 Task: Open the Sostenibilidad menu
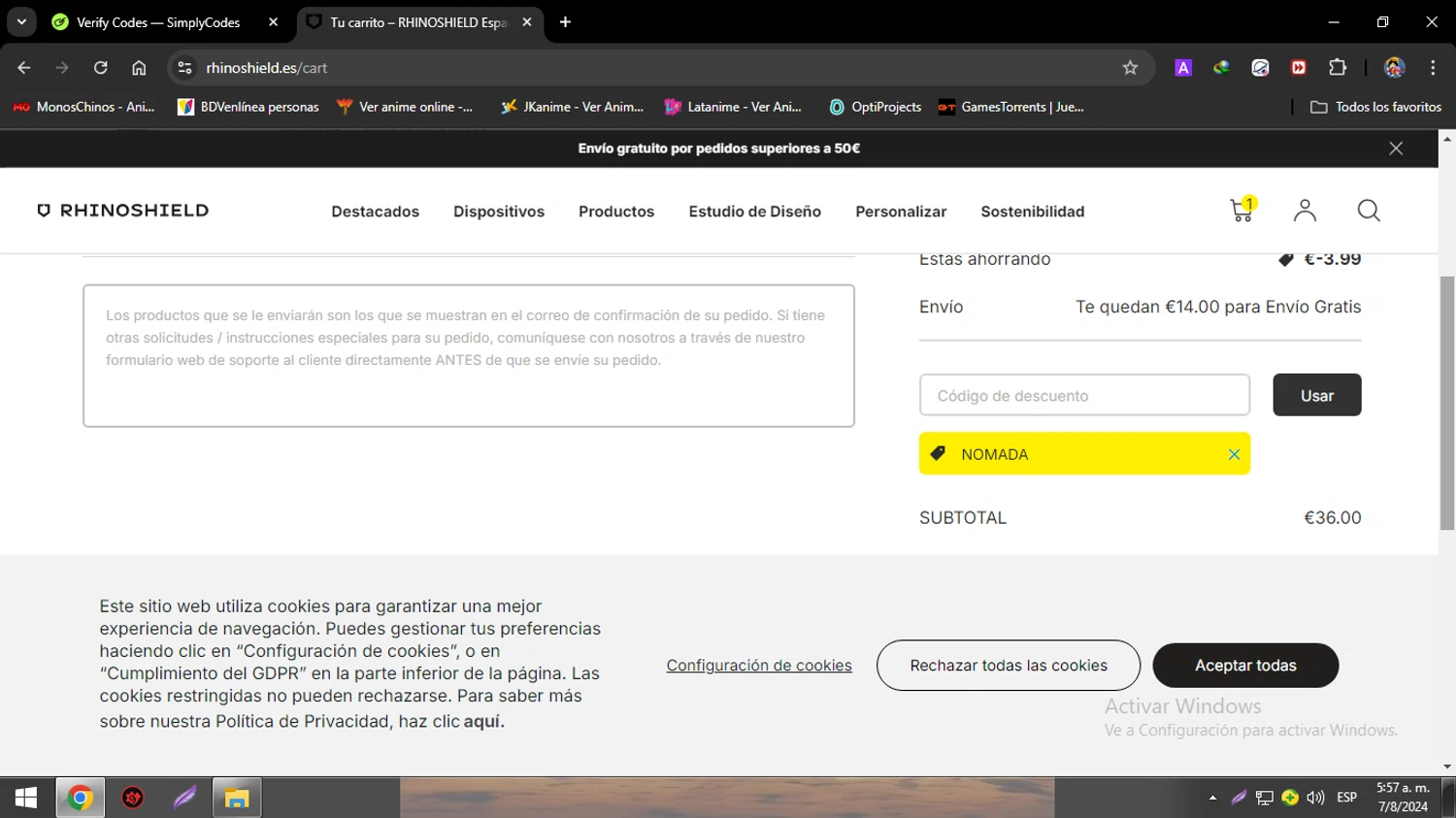1033,212
